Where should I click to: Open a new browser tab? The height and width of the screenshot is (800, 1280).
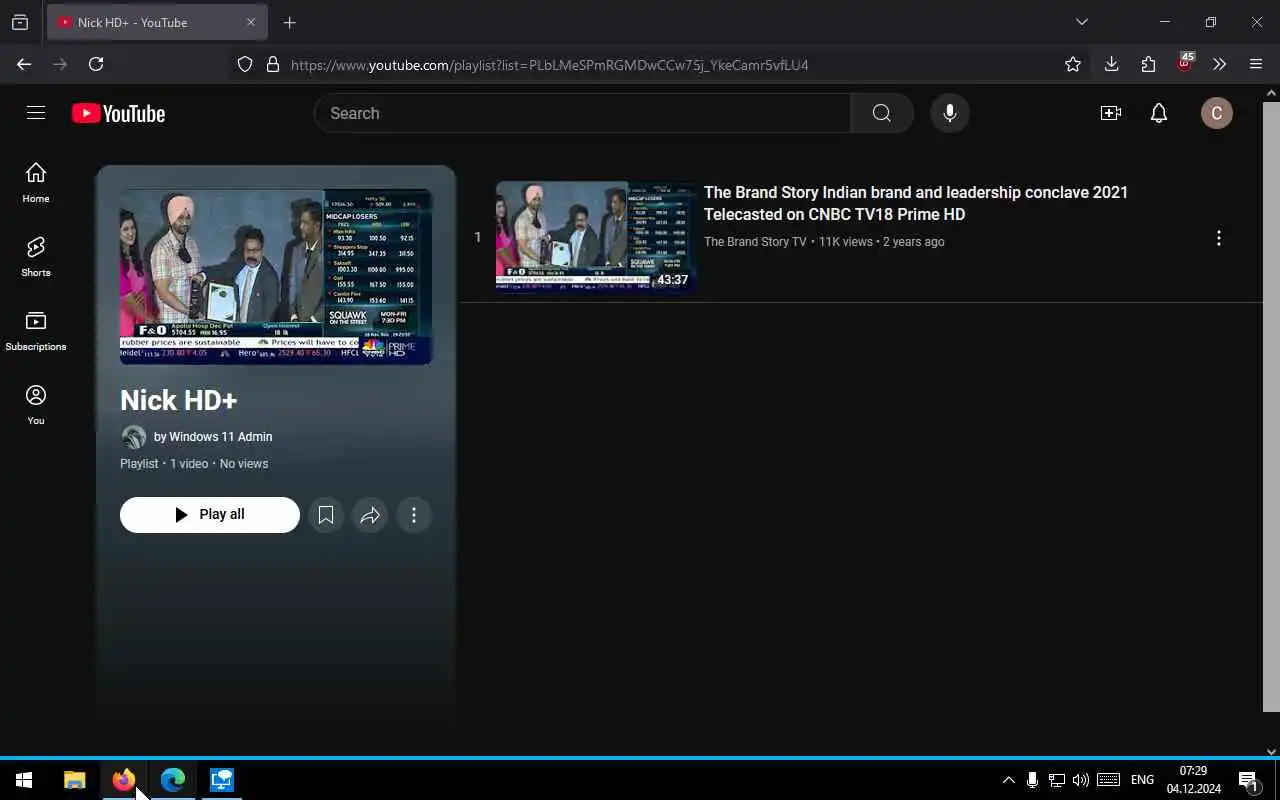click(x=290, y=22)
